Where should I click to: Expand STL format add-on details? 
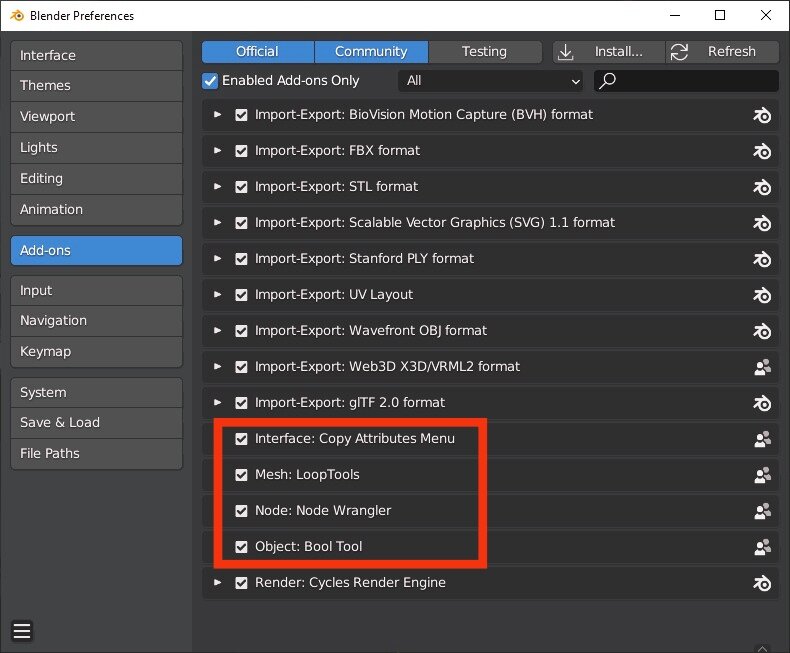(x=217, y=186)
